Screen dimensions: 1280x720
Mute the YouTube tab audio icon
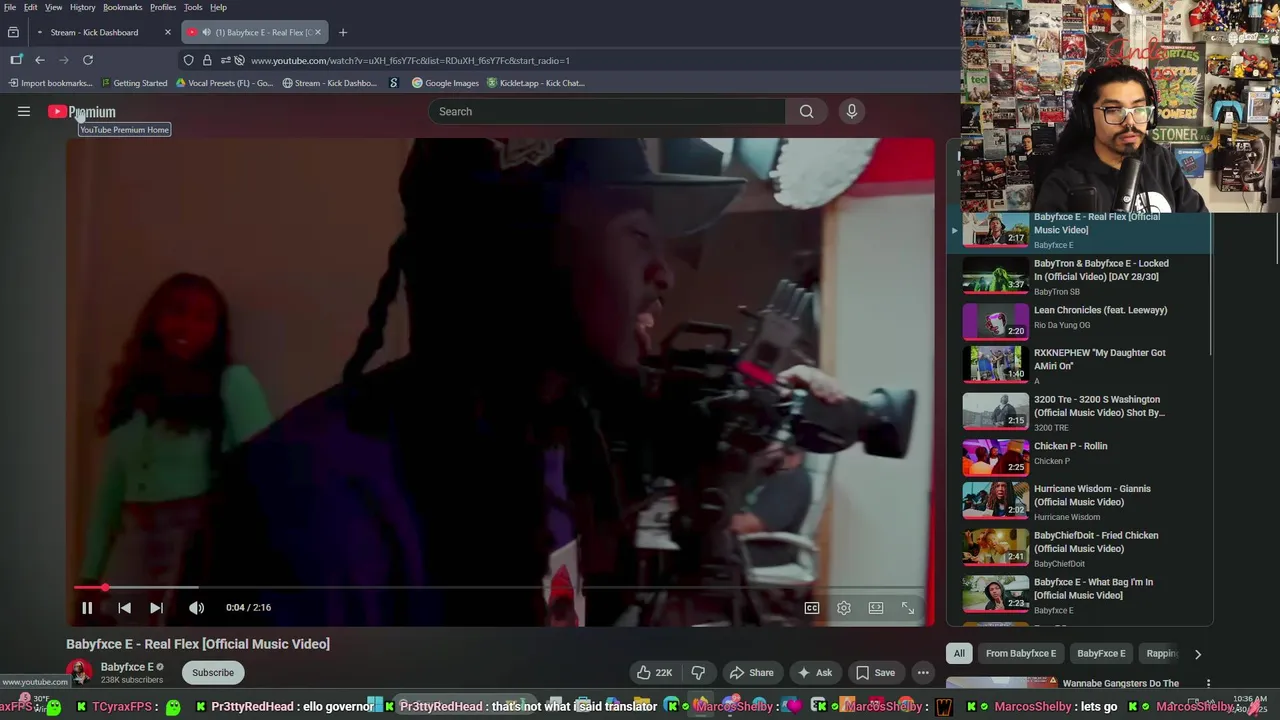tap(206, 32)
